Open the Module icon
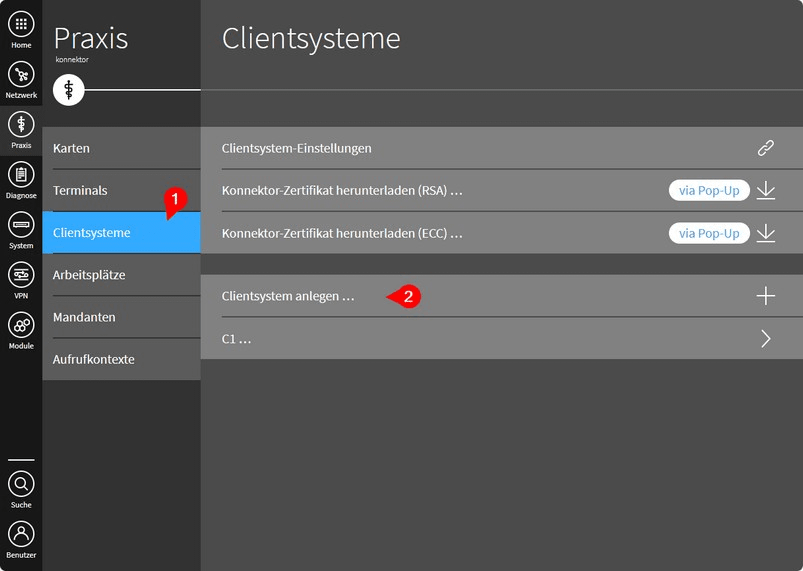The height and width of the screenshot is (571, 803). (21, 325)
